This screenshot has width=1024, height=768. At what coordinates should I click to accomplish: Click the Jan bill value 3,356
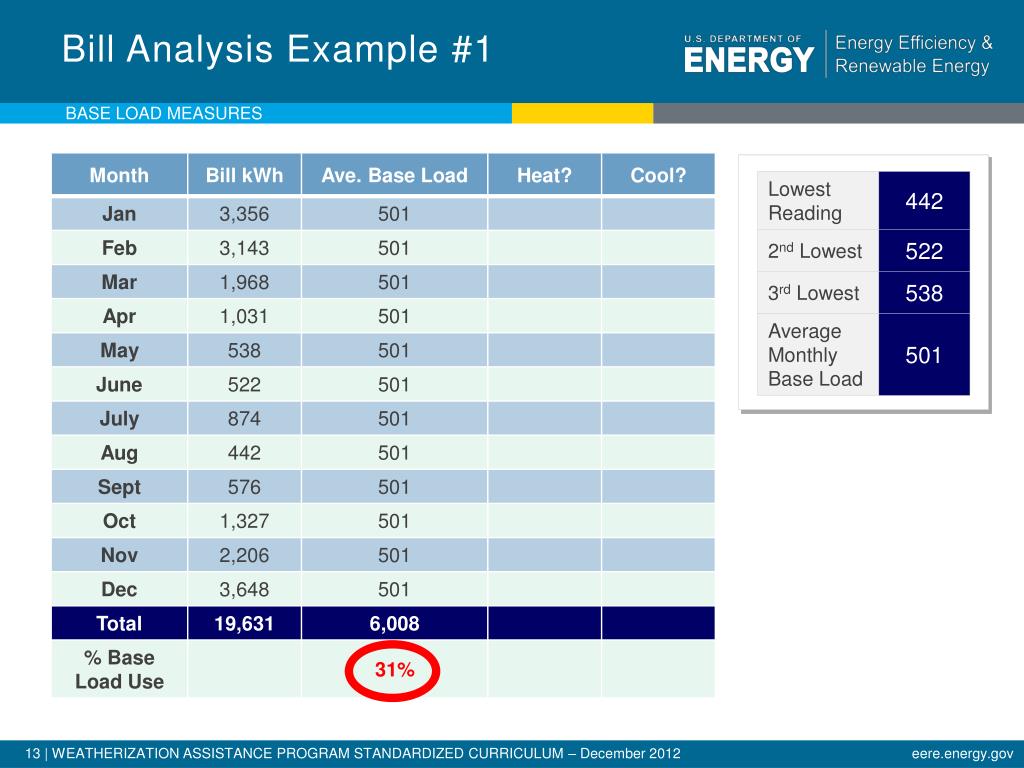(244, 214)
